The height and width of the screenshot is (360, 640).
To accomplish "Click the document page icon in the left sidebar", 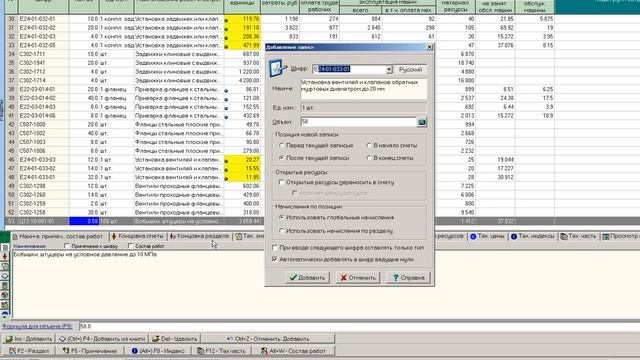I will (5, 247).
